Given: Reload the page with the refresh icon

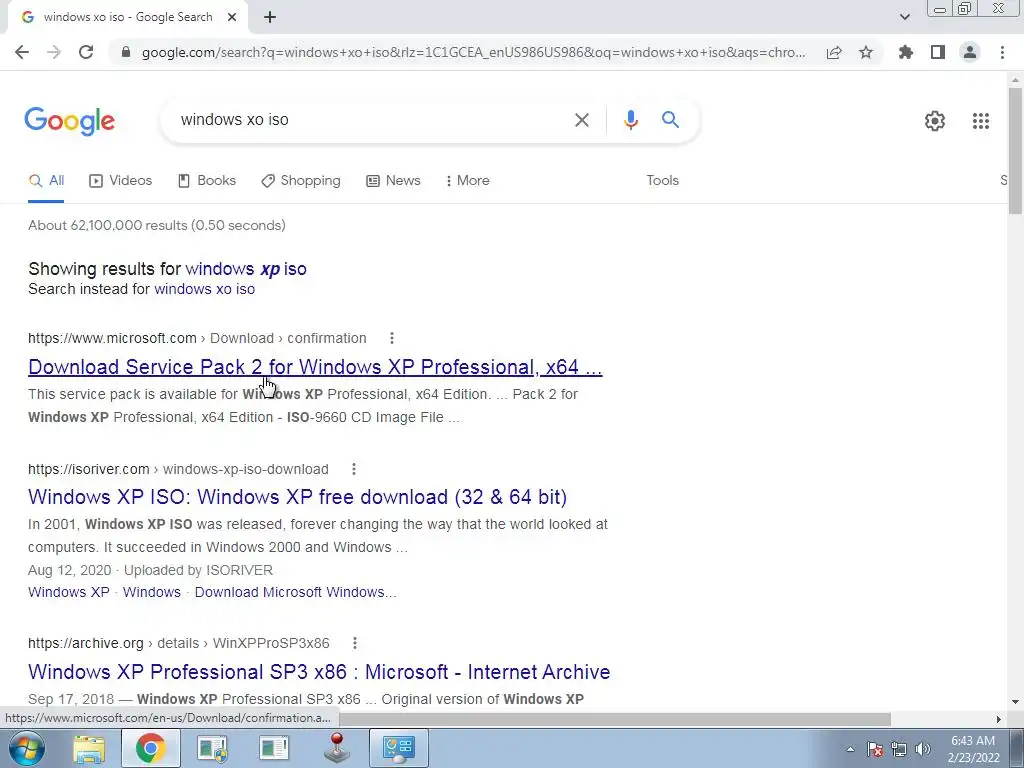Looking at the screenshot, I should pyautogui.click(x=86, y=52).
